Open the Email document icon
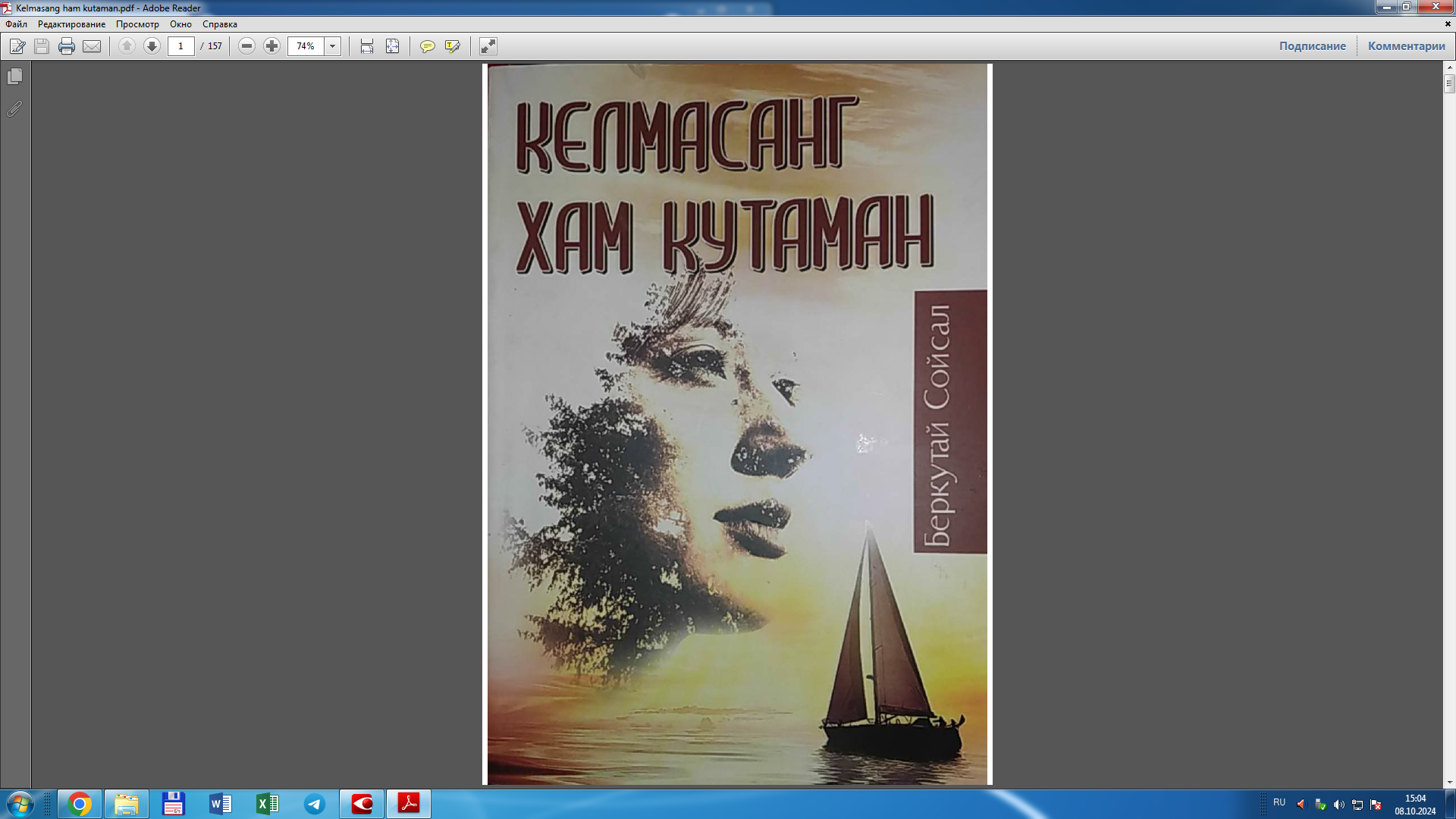 click(92, 46)
